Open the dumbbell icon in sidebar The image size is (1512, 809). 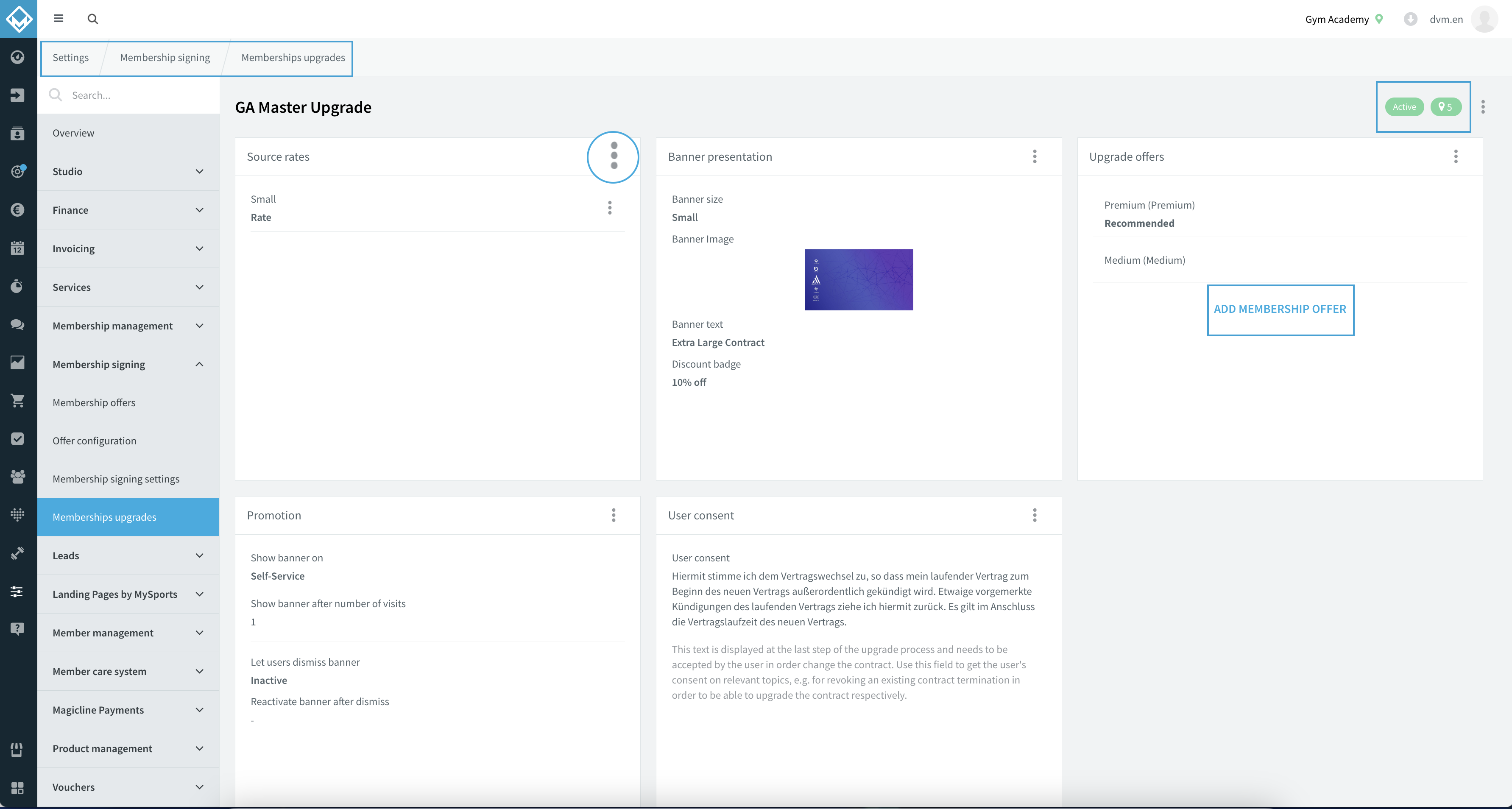pyautogui.click(x=18, y=553)
